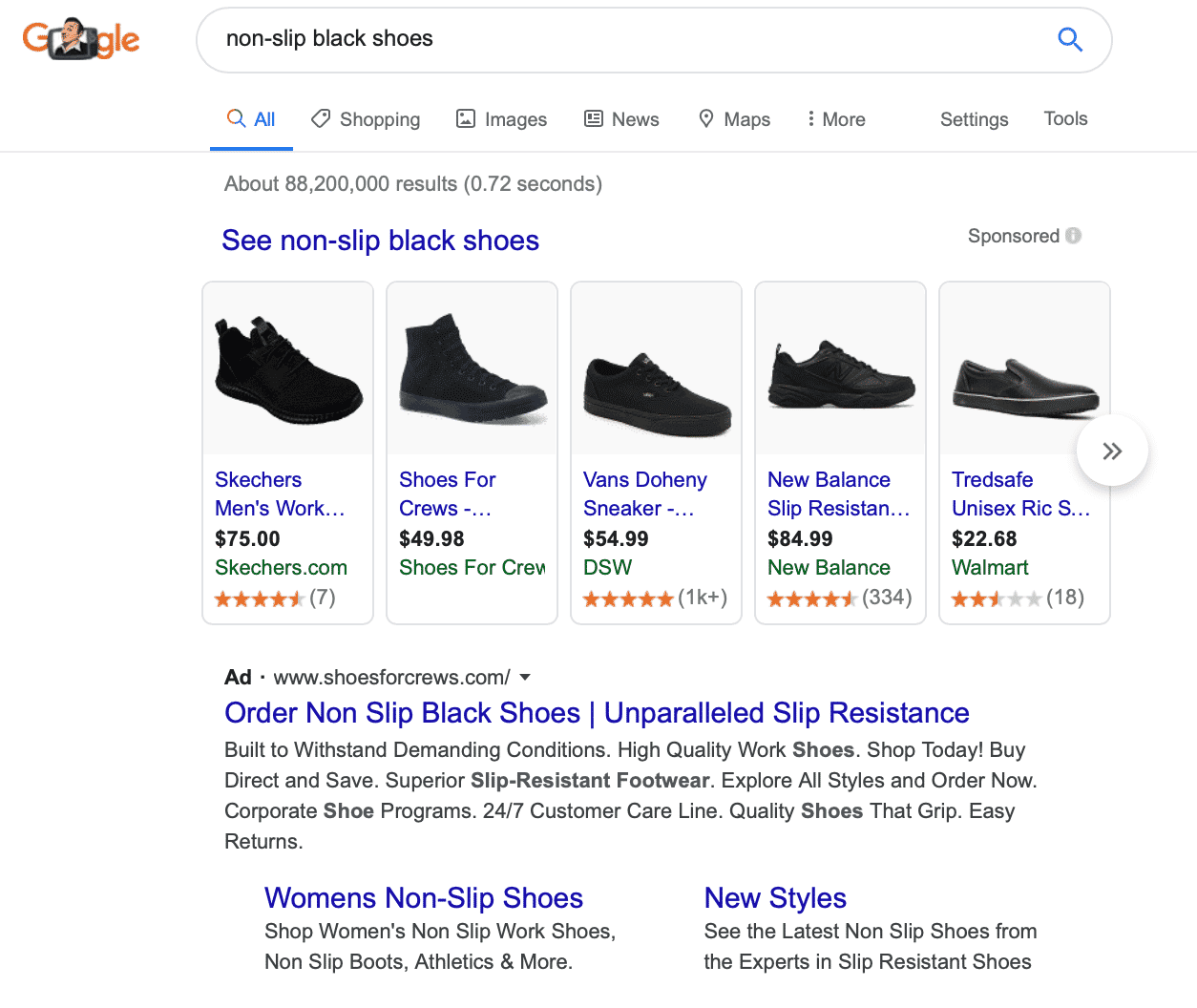Click the $75.00 price
The width and height of the screenshot is (1197, 1008).
pyautogui.click(x=247, y=539)
